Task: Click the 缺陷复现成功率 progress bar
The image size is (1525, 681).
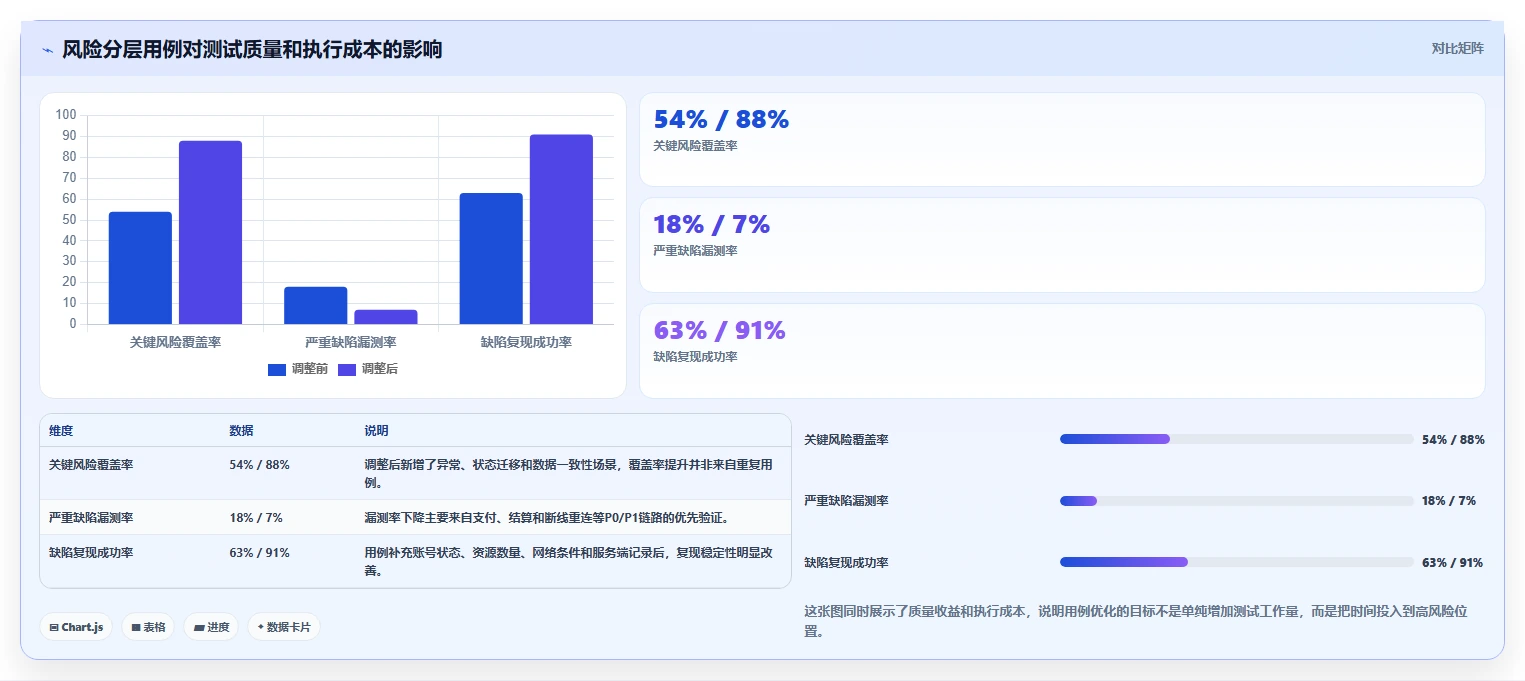Action: coord(1236,562)
